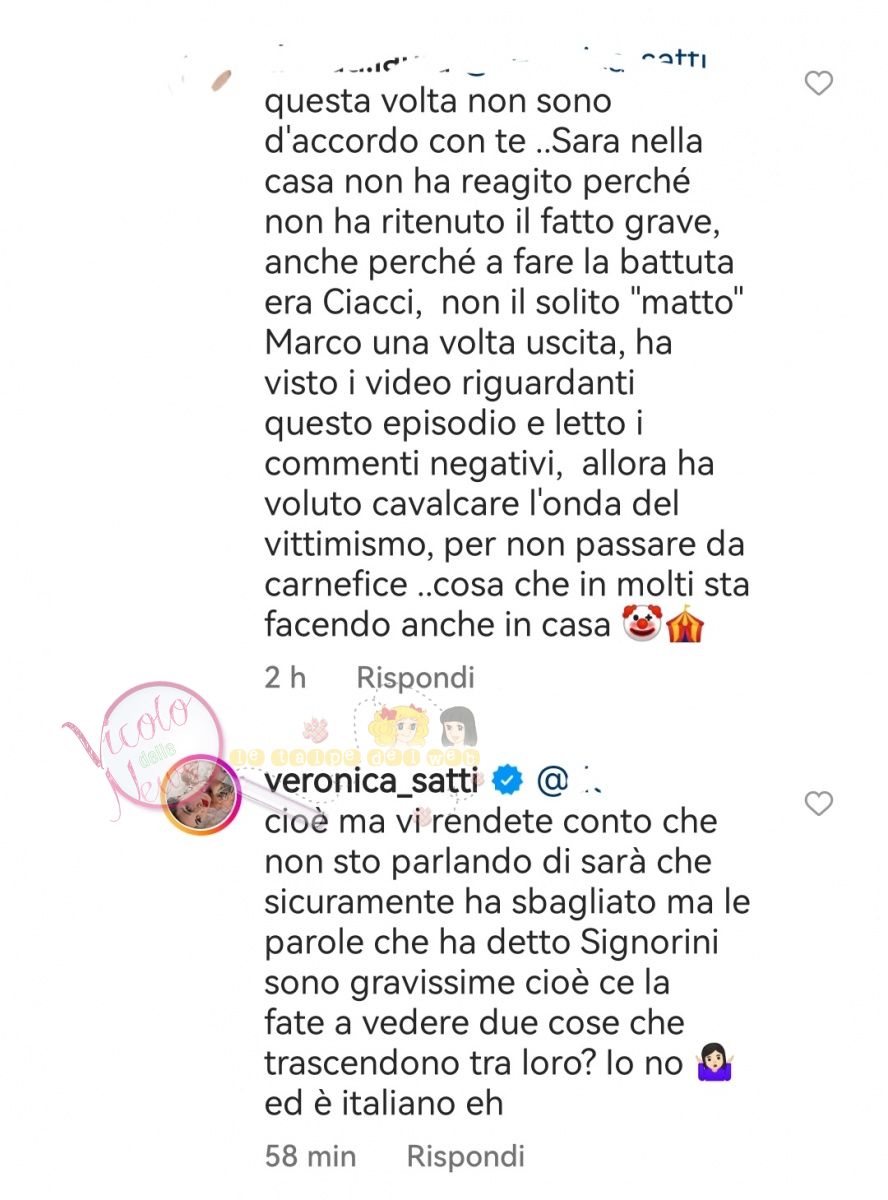Tap the heart beside veronica_satti's reply
The width and height of the screenshot is (888, 1200).
(819, 802)
